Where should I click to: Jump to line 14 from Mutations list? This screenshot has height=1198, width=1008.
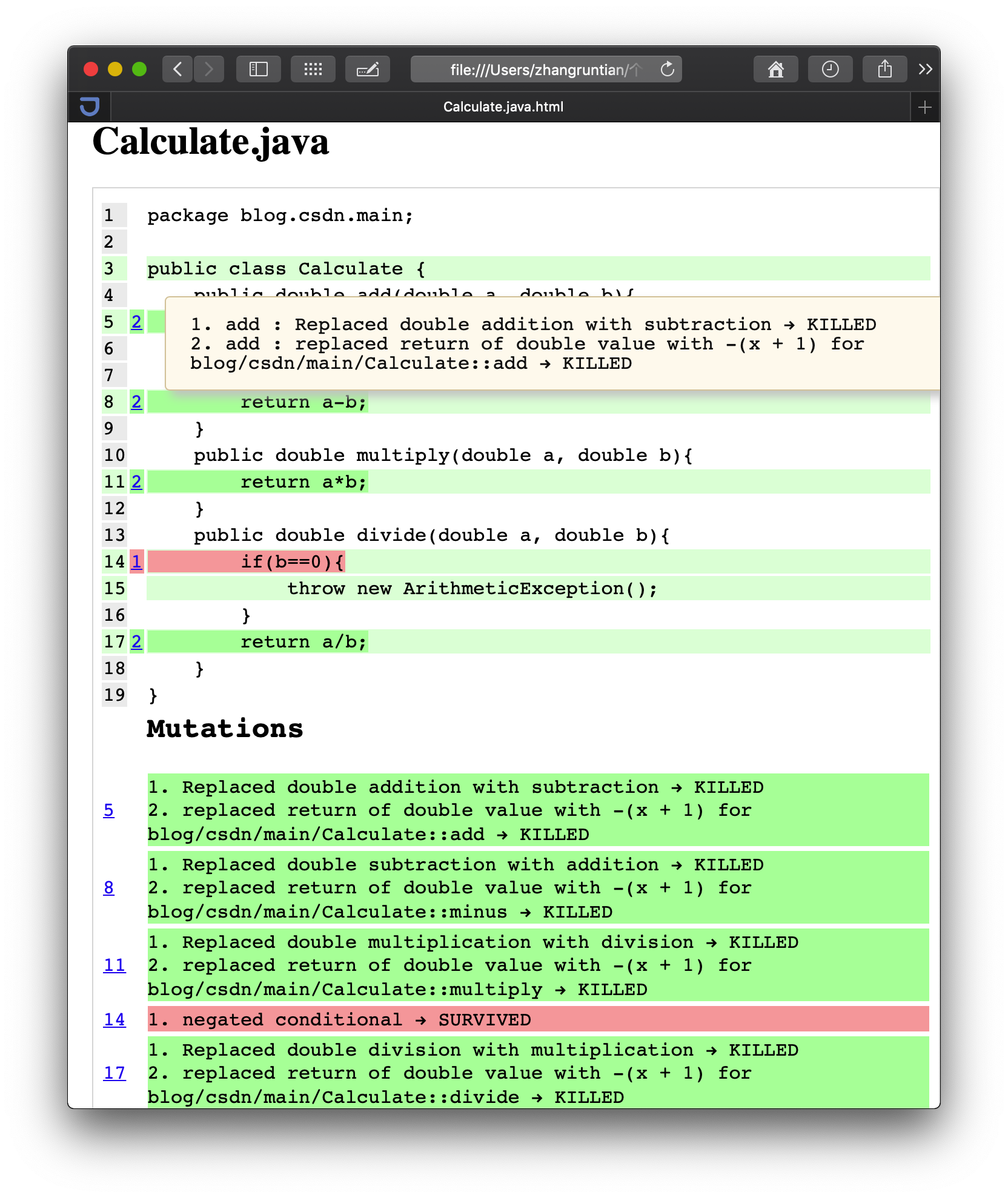[x=114, y=1019]
